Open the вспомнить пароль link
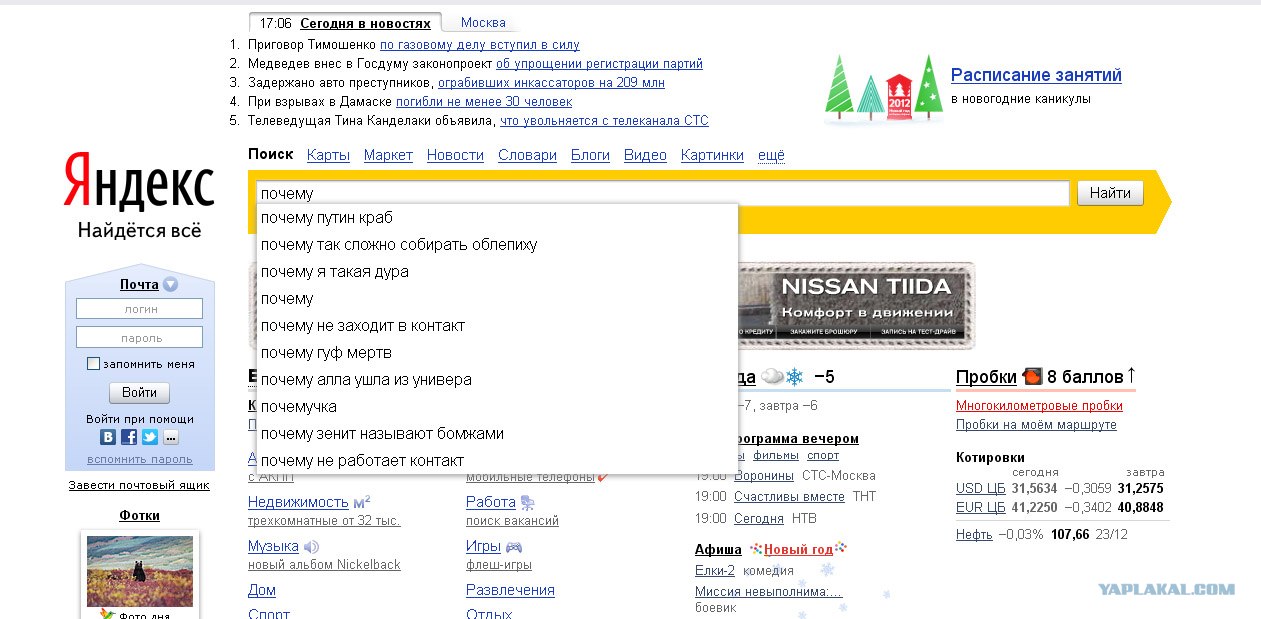1261x619 pixels. 139,459
